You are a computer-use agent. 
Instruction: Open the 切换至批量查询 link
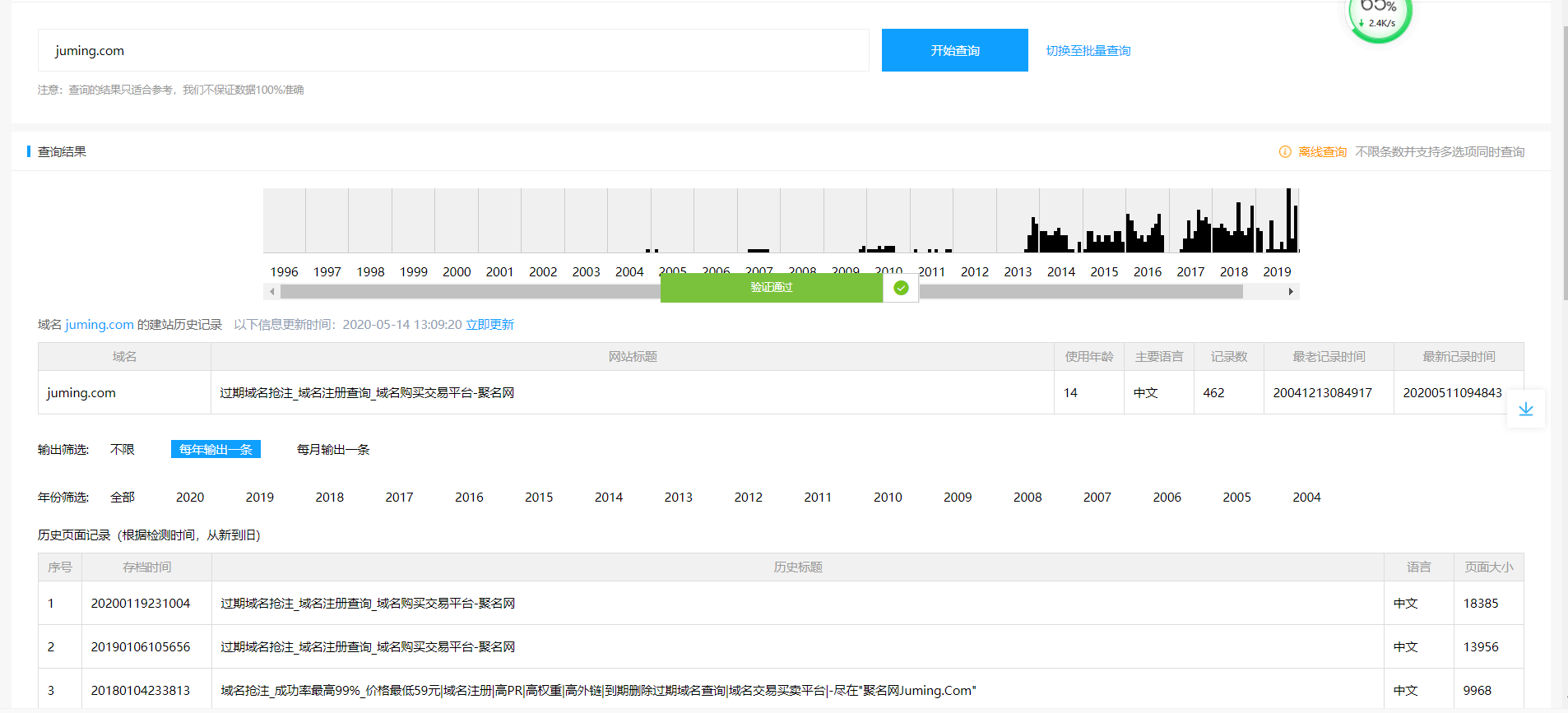(1088, 51)
